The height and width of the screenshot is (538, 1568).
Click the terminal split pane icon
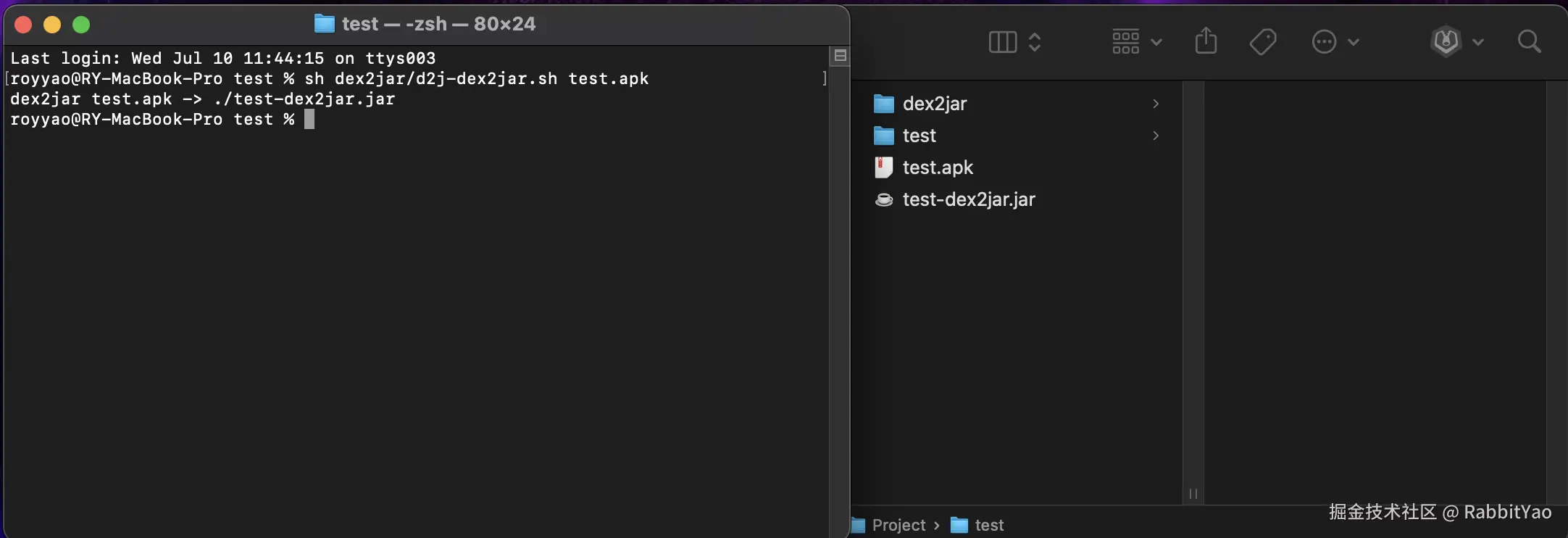pos(840,56)
